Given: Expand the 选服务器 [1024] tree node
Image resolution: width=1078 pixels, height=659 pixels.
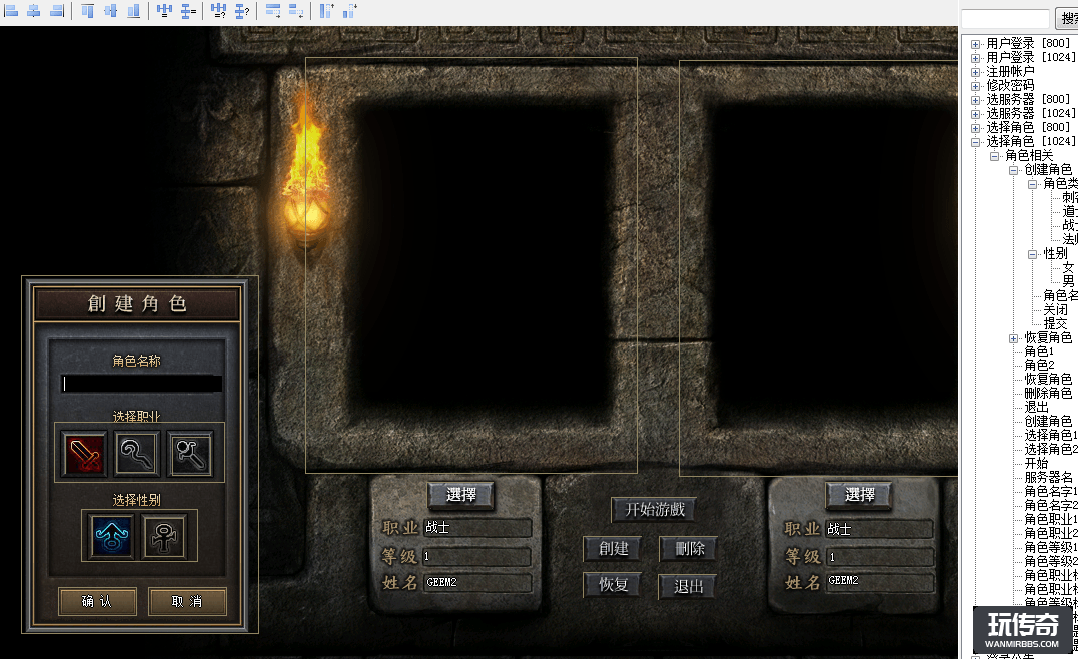Looking at the screenshot, I should [975, 113].
